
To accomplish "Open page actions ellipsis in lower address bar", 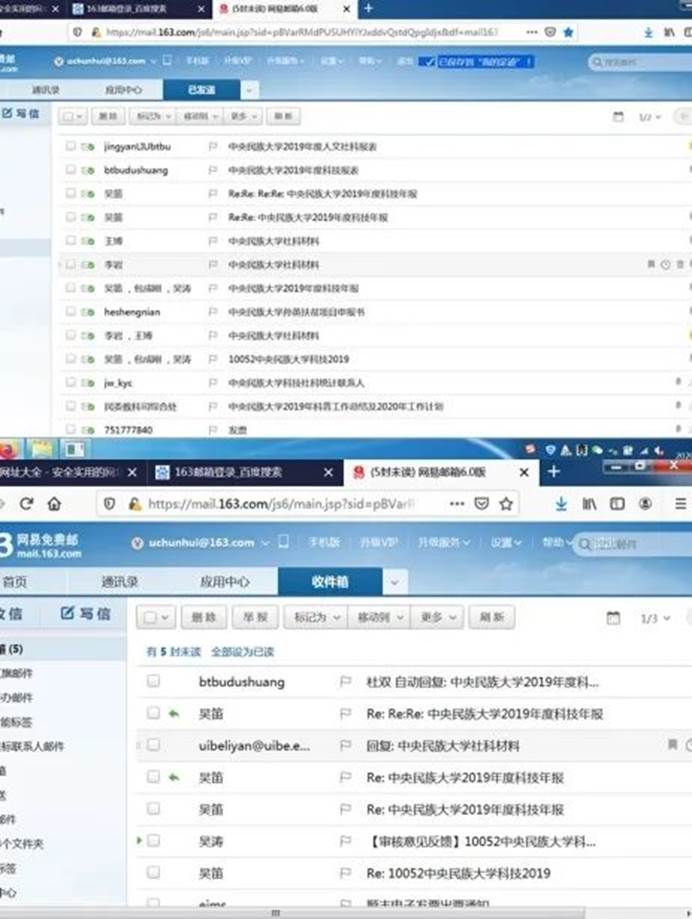I will [457, 503].
